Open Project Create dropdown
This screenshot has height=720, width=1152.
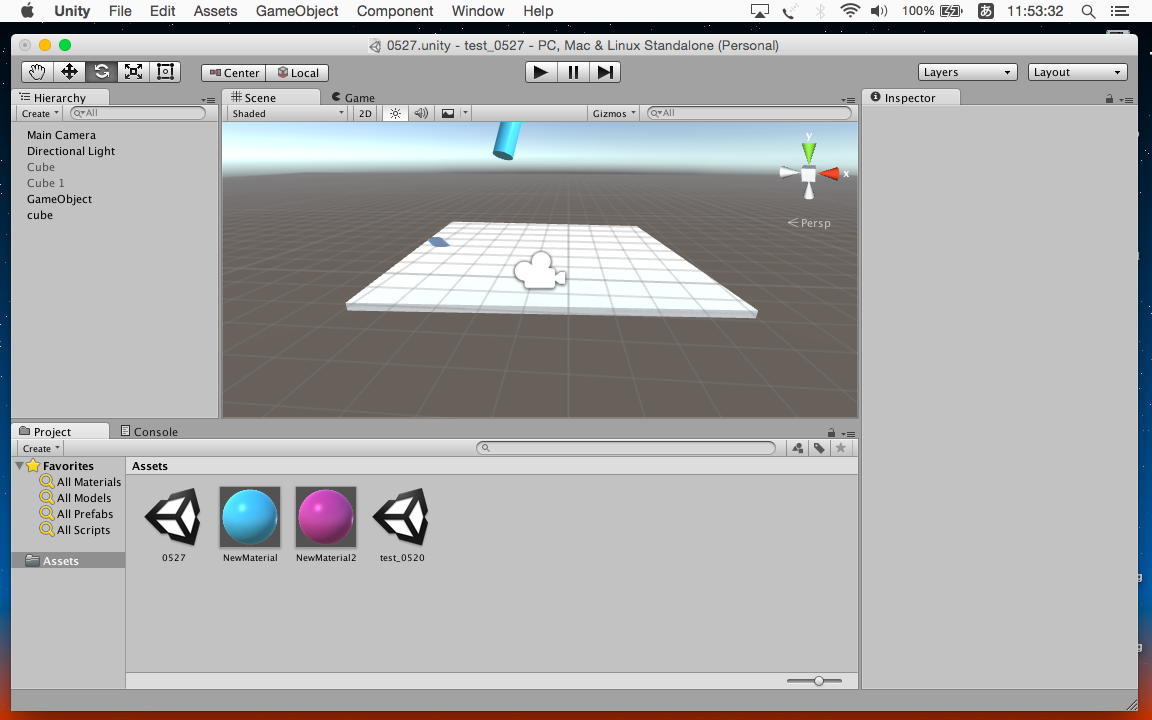click(x=40, y=448)
